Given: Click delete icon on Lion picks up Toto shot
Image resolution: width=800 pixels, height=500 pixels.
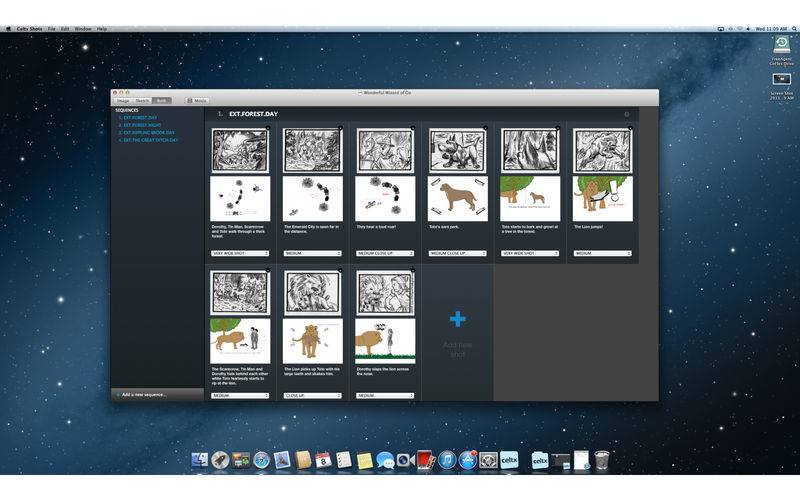Looking at the screenshot, I should [341, 270].
